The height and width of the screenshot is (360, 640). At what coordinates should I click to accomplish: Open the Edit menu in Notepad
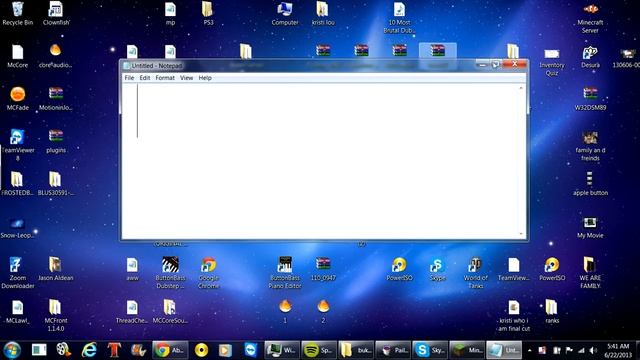[145, 78]
